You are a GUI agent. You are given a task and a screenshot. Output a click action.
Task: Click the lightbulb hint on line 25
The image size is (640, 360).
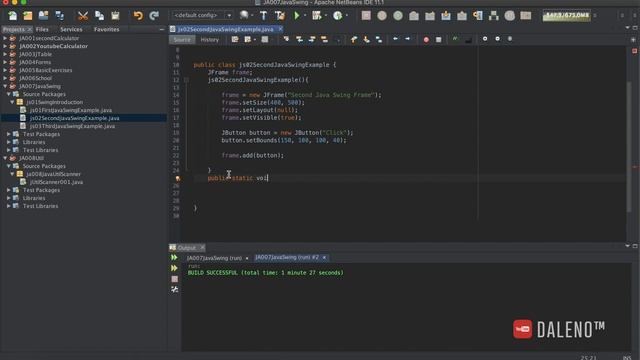178,178
